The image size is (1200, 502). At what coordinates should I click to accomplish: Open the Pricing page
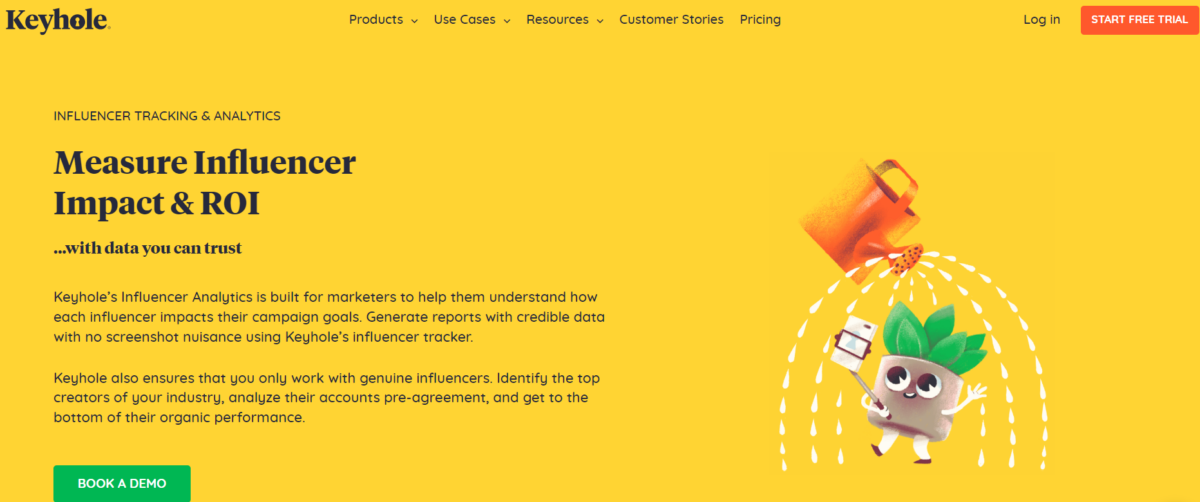(x=760, y=19)
